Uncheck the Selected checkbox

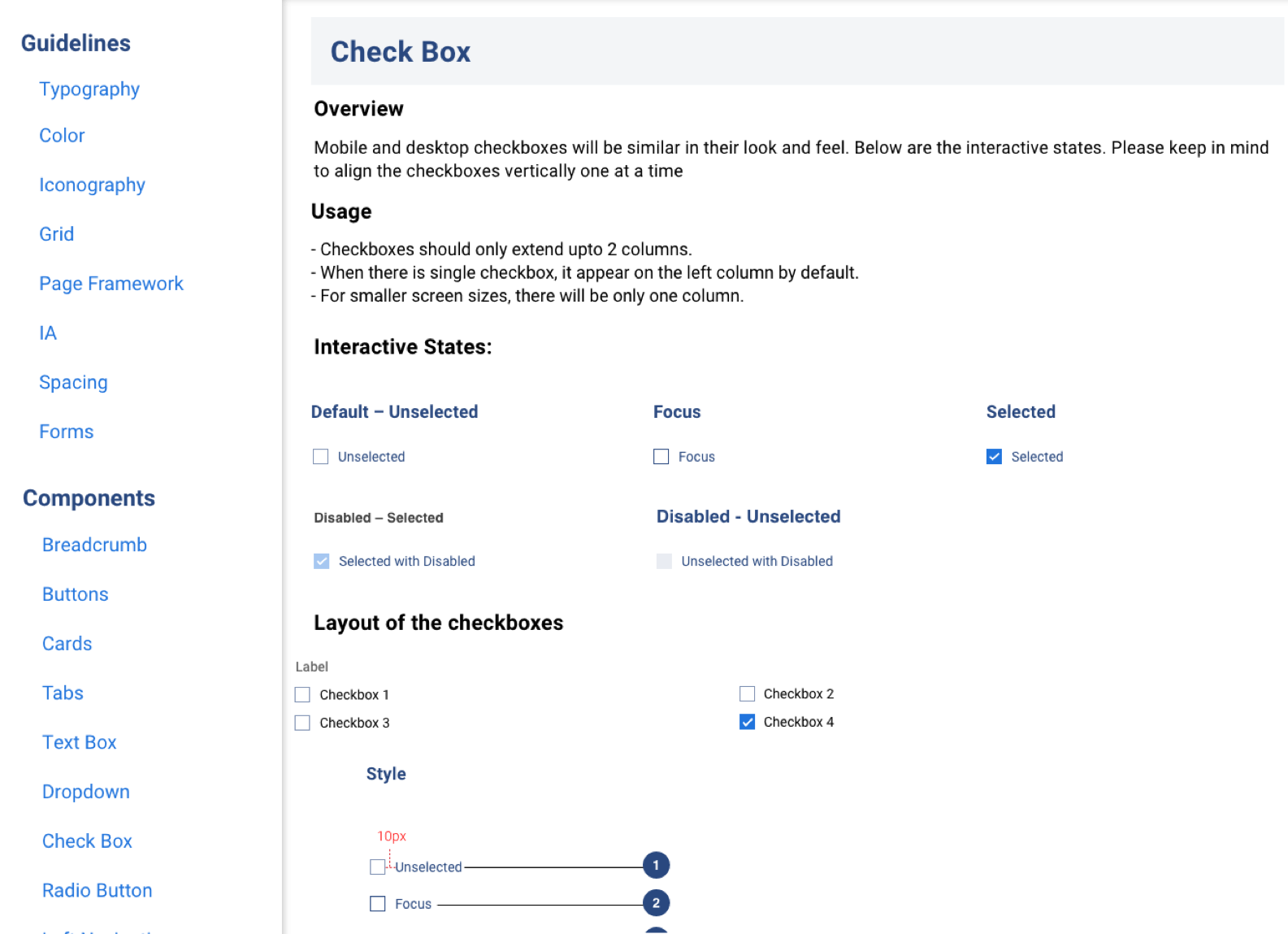[x=994, y=457]
